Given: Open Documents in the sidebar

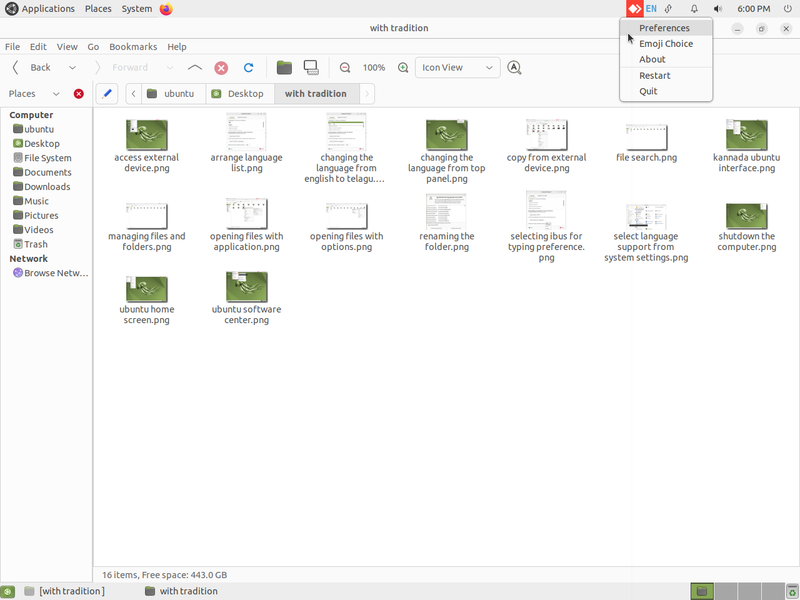Looking at the screenshot, I should (x=42, y=172).
